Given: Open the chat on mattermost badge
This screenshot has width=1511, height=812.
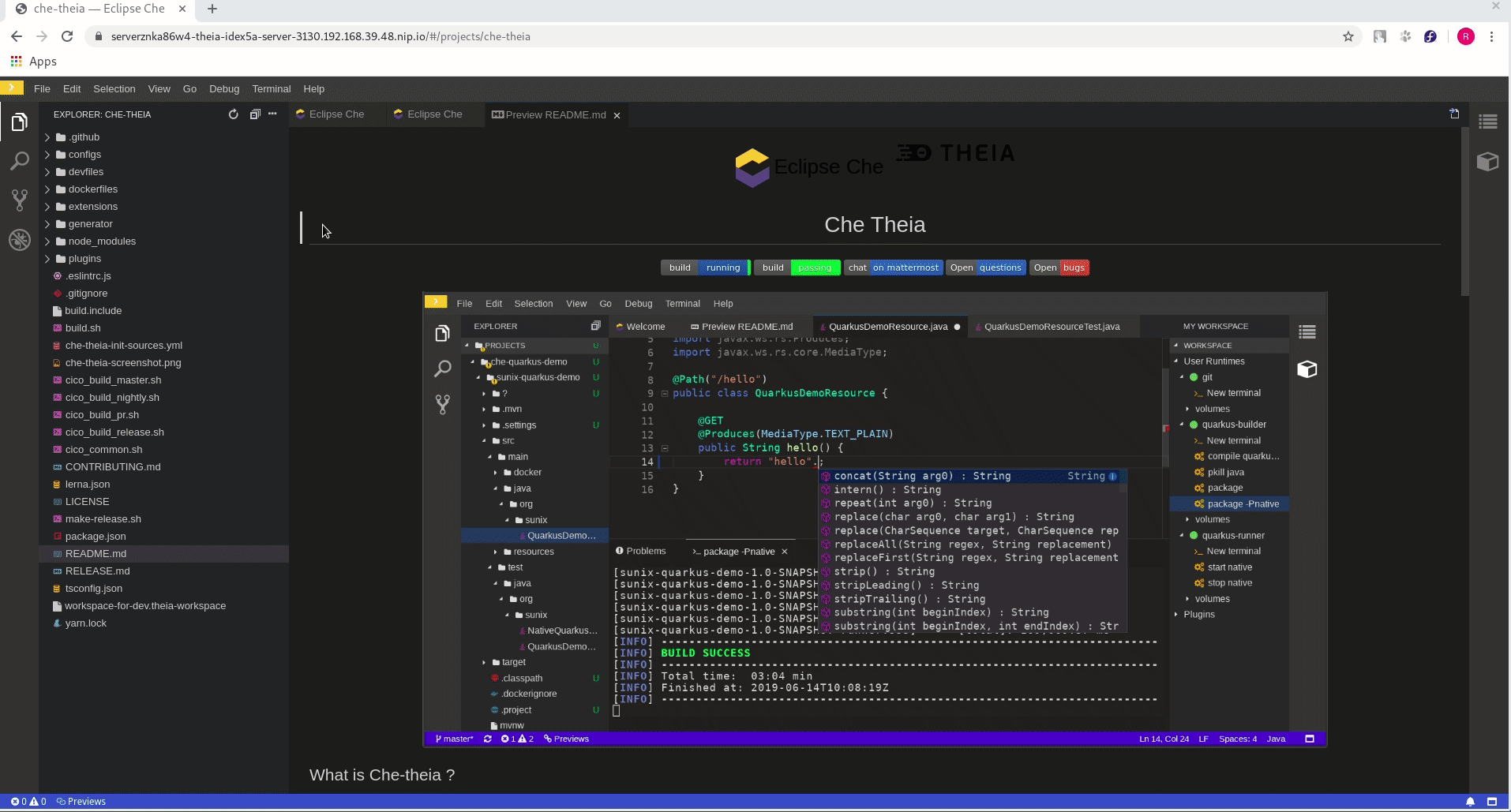Looking at the screenshot, I should pos(894,268).
